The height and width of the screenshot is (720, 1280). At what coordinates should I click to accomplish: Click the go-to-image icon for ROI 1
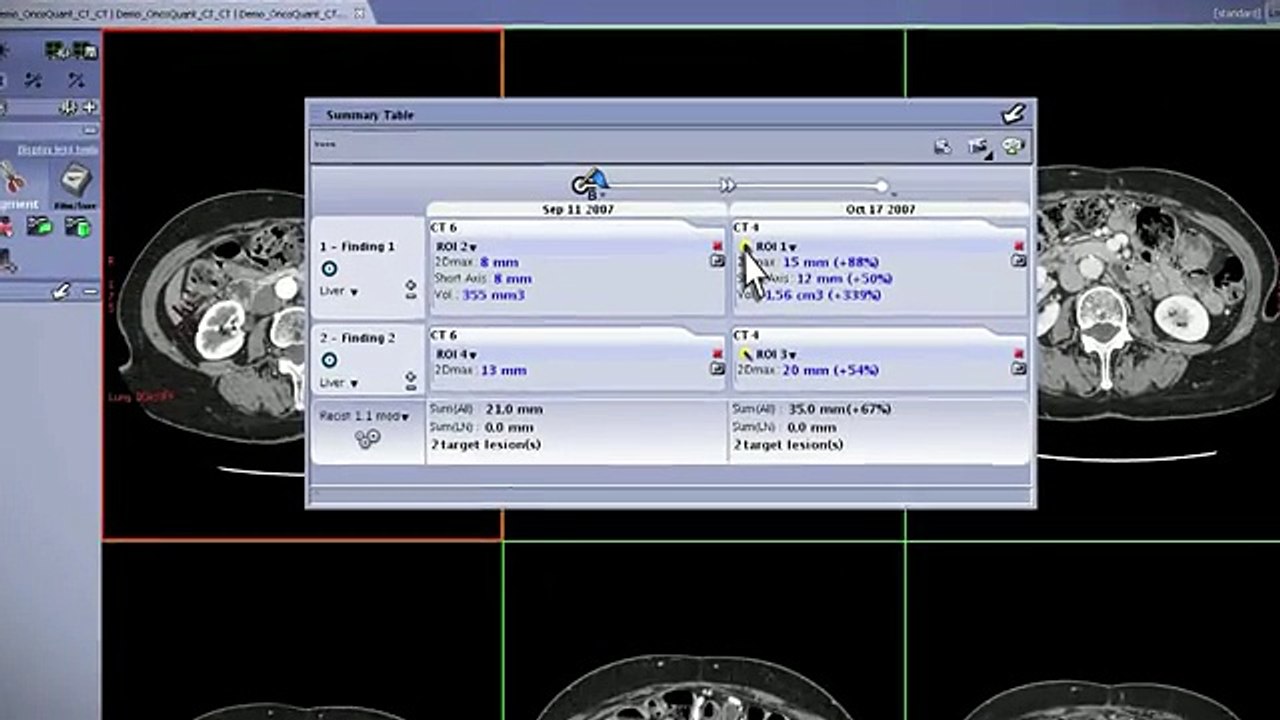pyautogui.click(x=1019, y=260)
